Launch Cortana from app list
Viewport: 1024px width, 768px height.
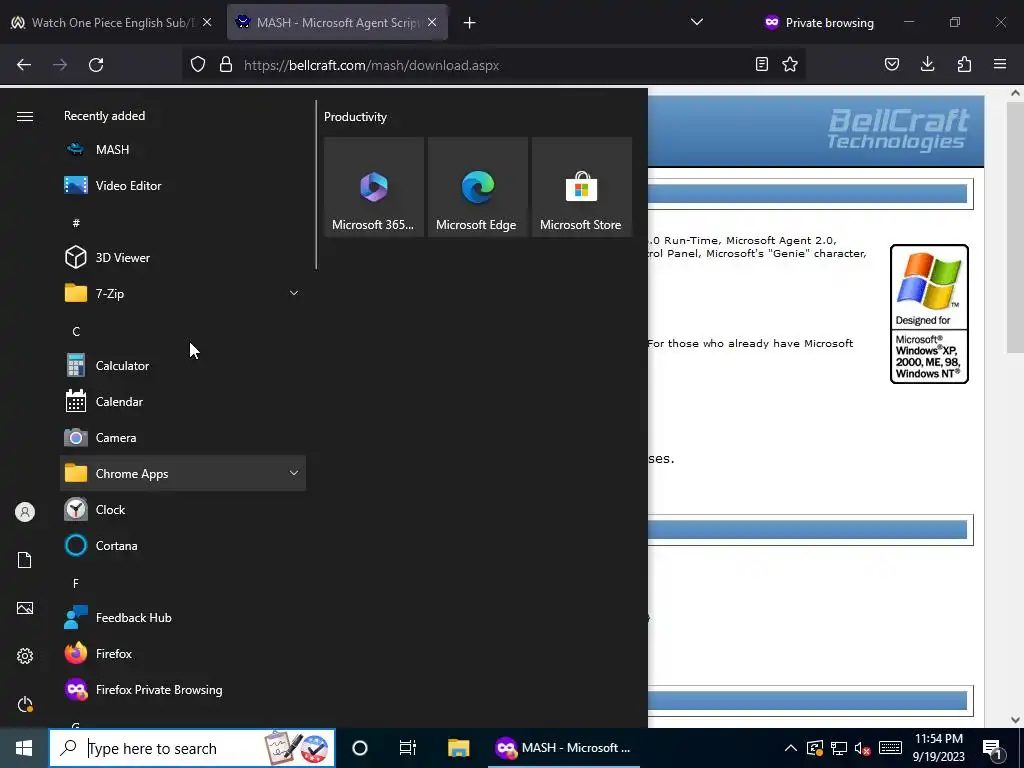click(183, 545)
